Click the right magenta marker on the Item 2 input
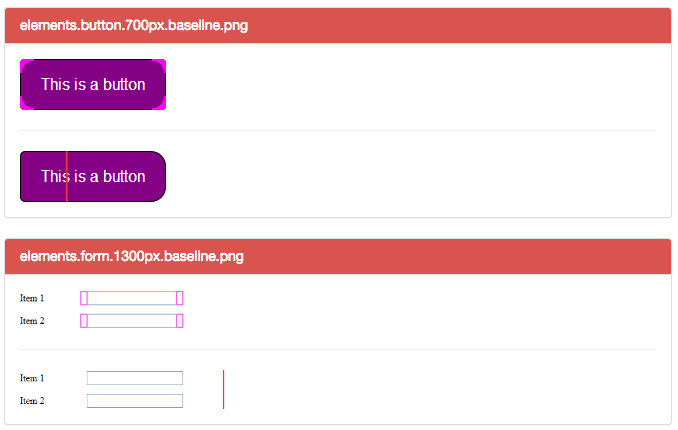This screenshot has height=430, width=678. point(179,321)
